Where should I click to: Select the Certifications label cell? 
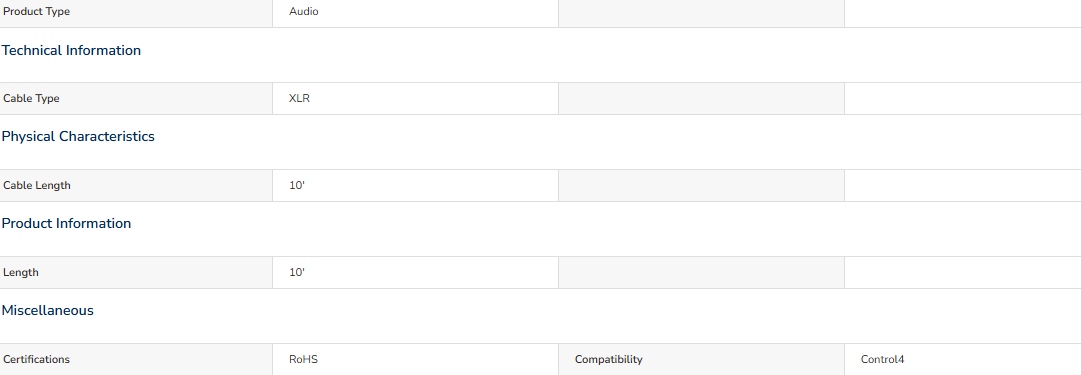point(136,359)
